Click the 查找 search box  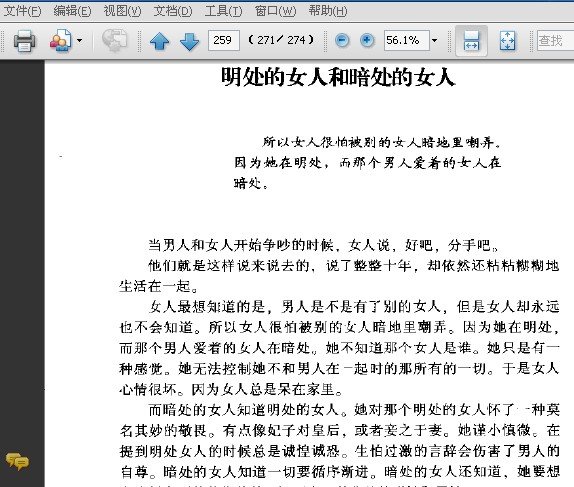[555, 40]
